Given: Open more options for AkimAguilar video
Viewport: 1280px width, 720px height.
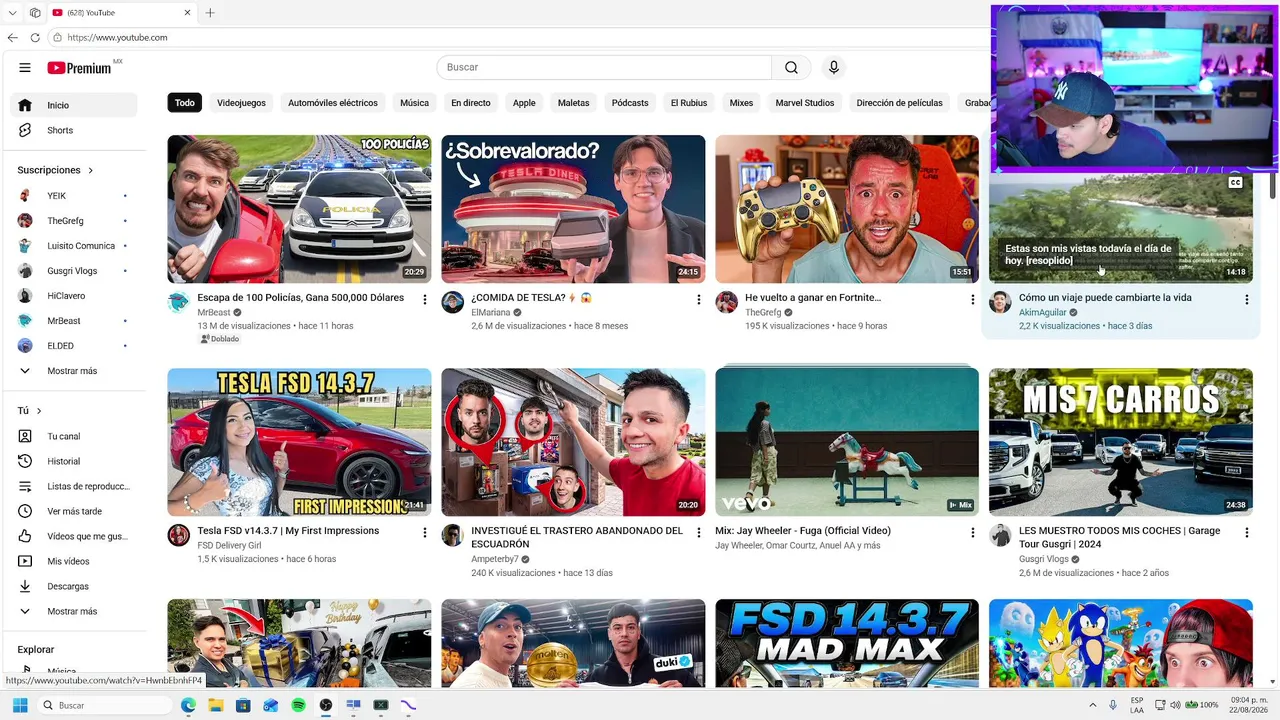Looking at the screenshot, I should (1247, 299).
